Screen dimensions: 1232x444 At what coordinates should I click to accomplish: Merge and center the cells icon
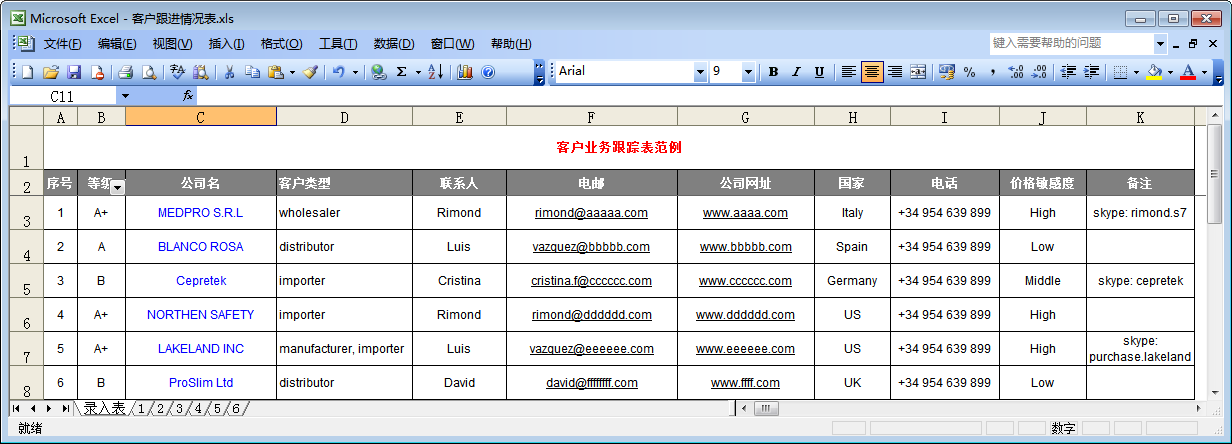point(918,72)
